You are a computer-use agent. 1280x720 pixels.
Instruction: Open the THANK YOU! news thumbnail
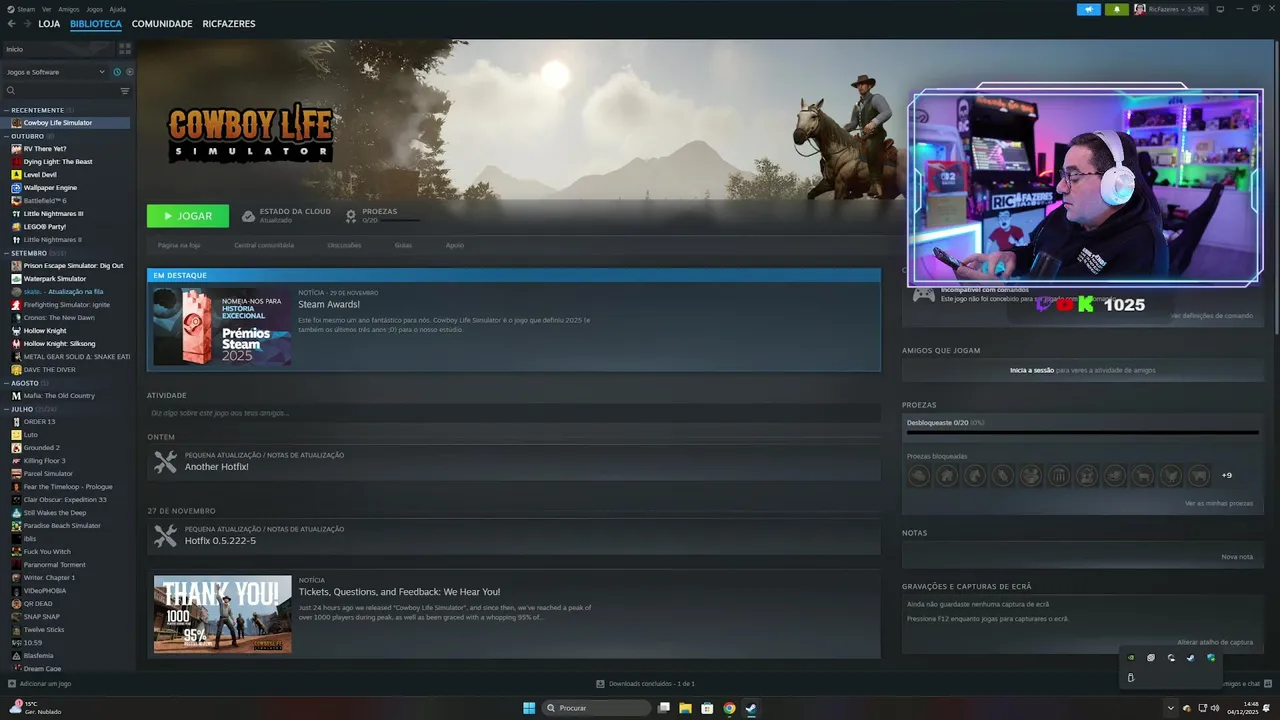tap(223, 614)
